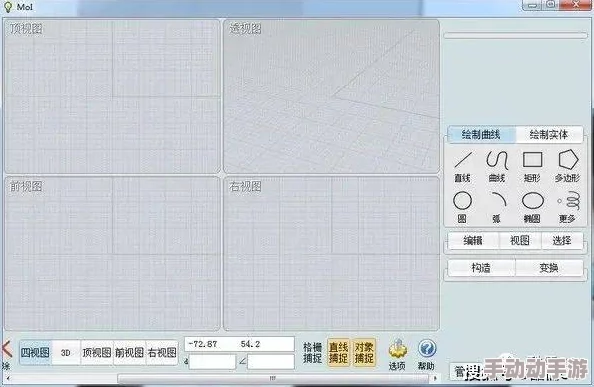
Task: Select the 多边形 polygon tool
Action: tap(567, 166)
